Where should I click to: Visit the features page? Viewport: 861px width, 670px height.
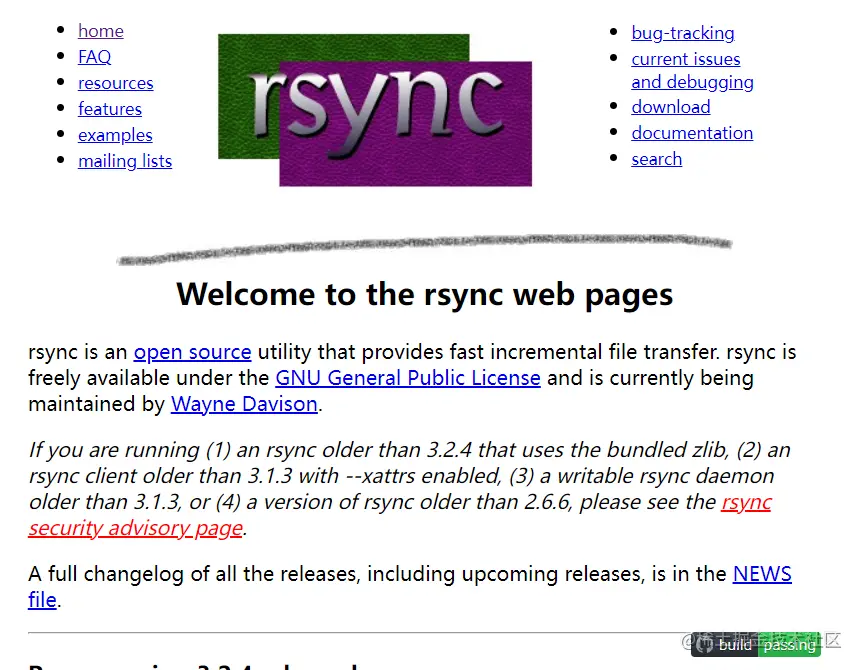click(110, 109)
